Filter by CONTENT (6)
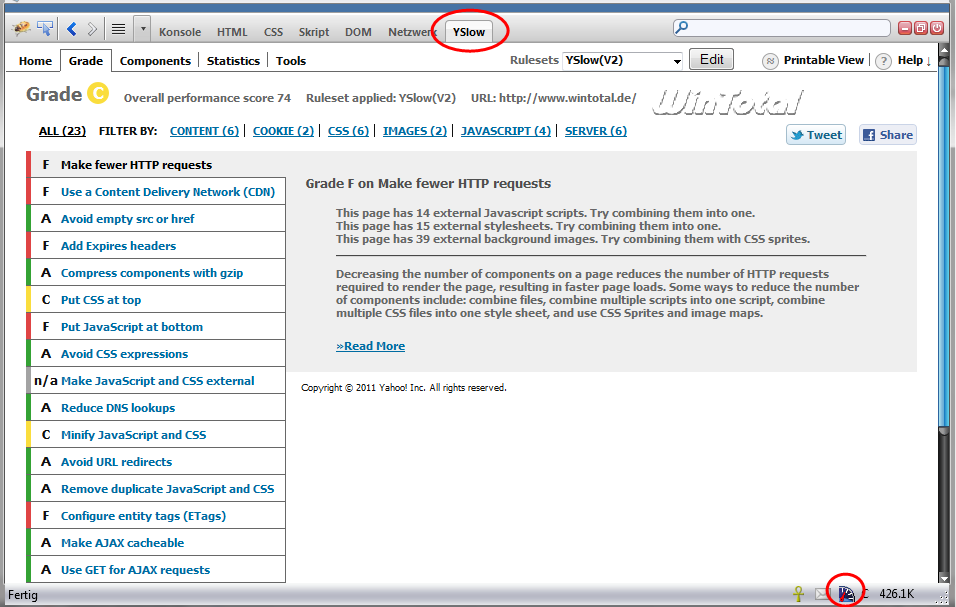 204,131
